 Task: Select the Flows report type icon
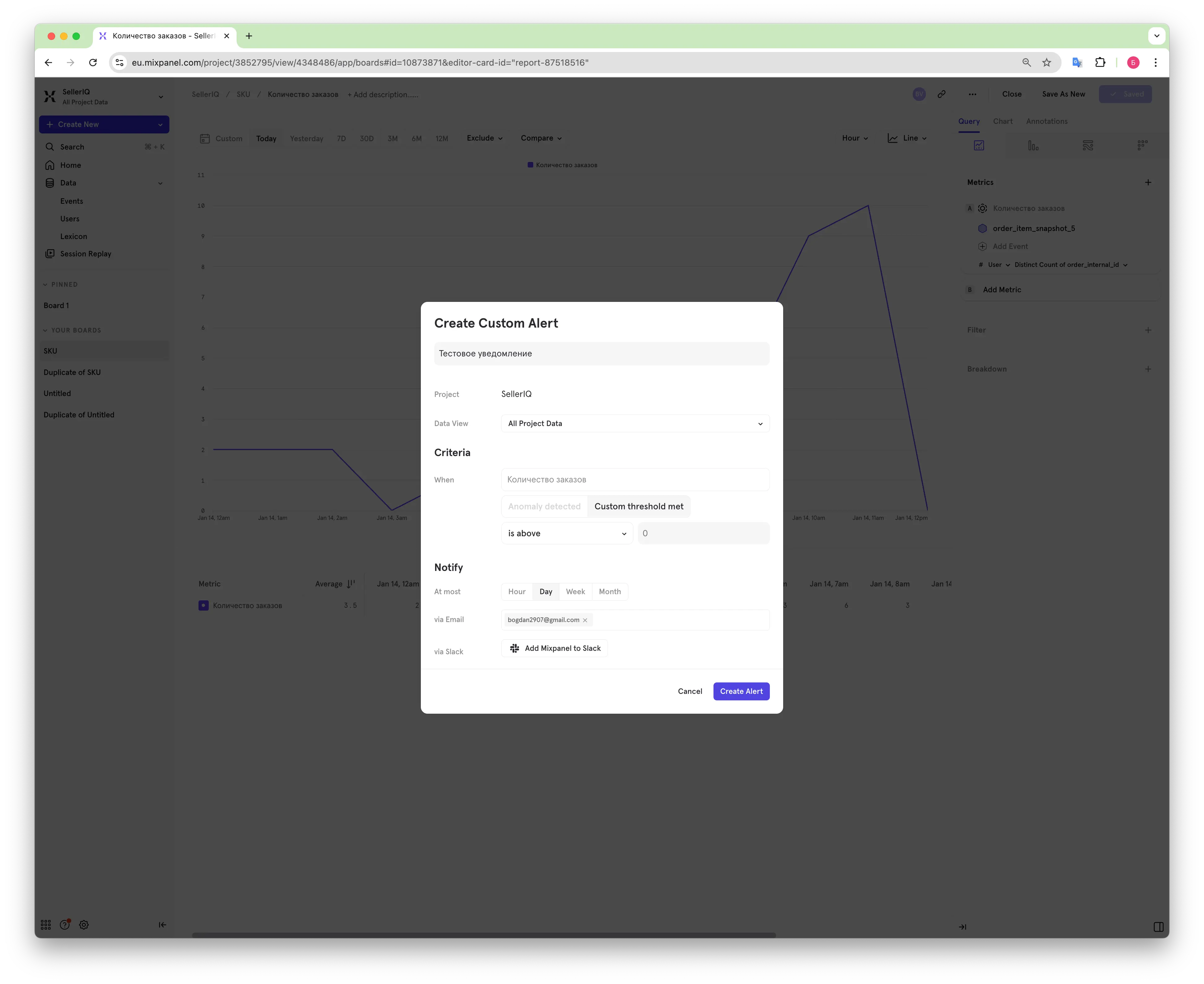pyautogui.click(x=1088, y=146)
